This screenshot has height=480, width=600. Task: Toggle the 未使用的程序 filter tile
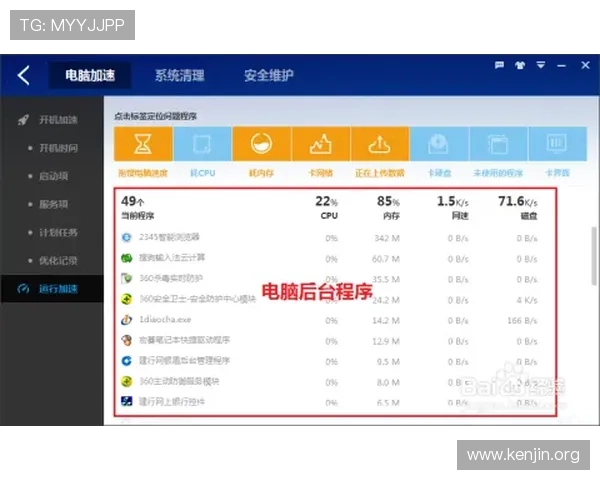498,144
